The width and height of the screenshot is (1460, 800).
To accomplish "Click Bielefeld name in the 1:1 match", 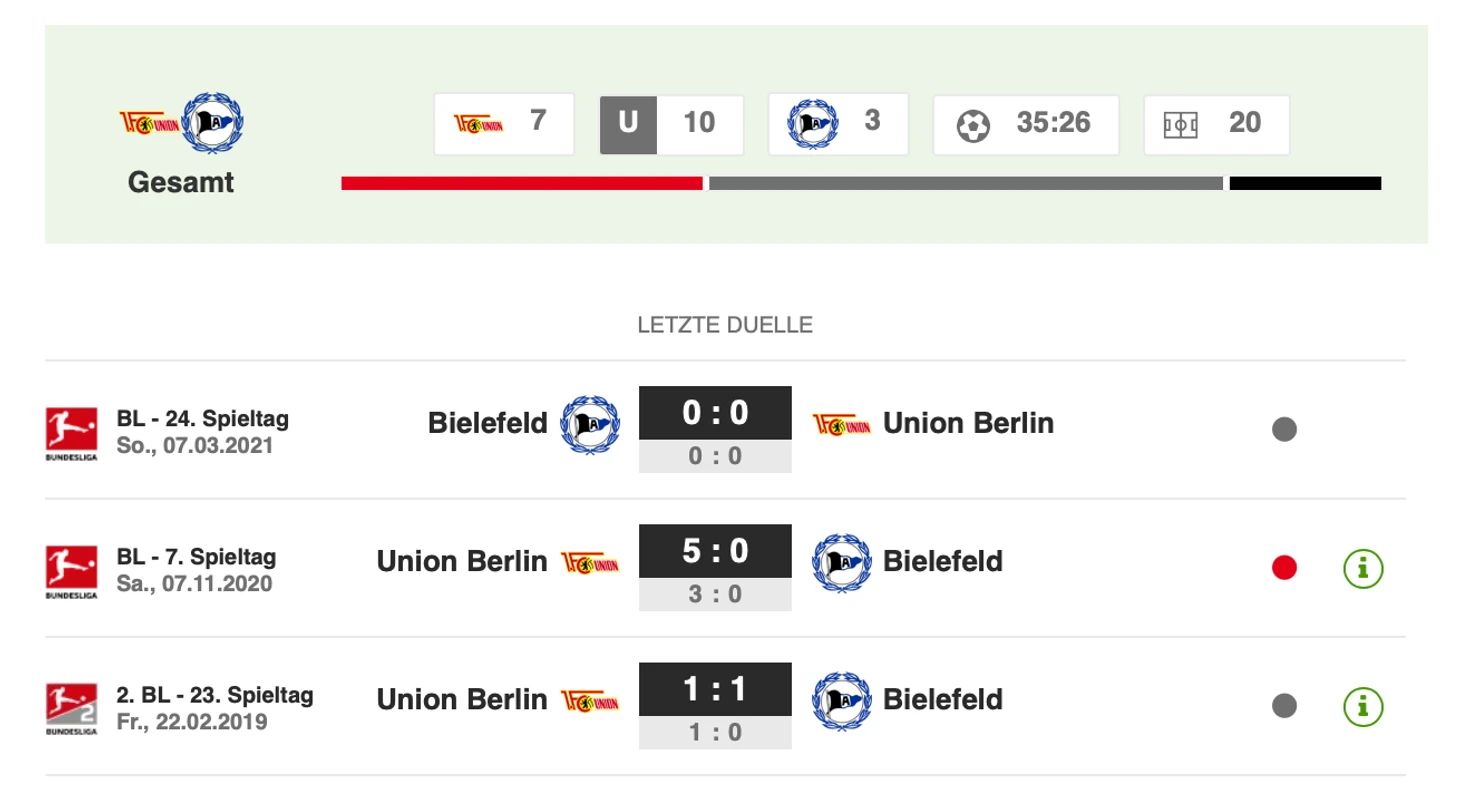I will tap(942, 699).
